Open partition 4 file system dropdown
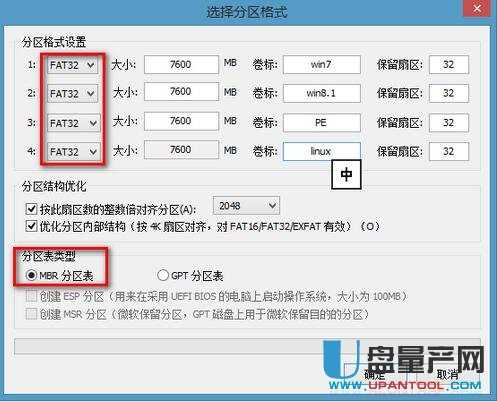The height and width of the screenshot is (402, 497). coord(73,152)
